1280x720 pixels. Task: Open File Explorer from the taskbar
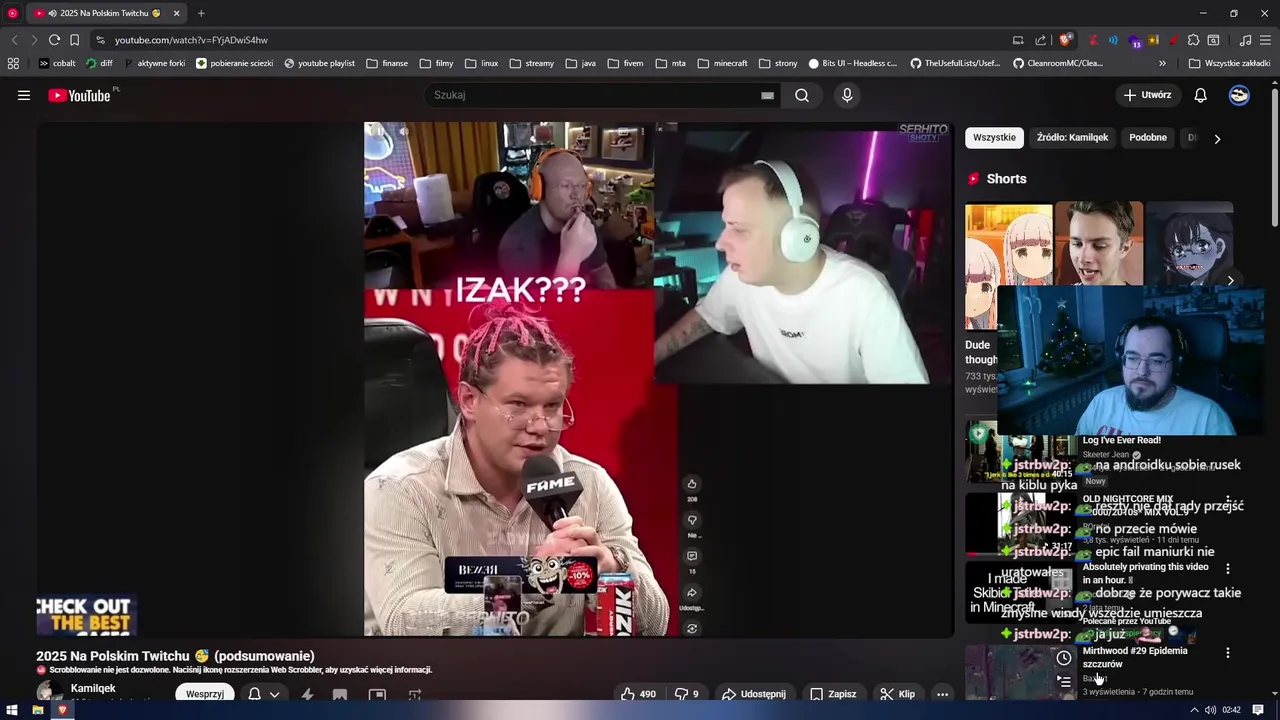37,710
